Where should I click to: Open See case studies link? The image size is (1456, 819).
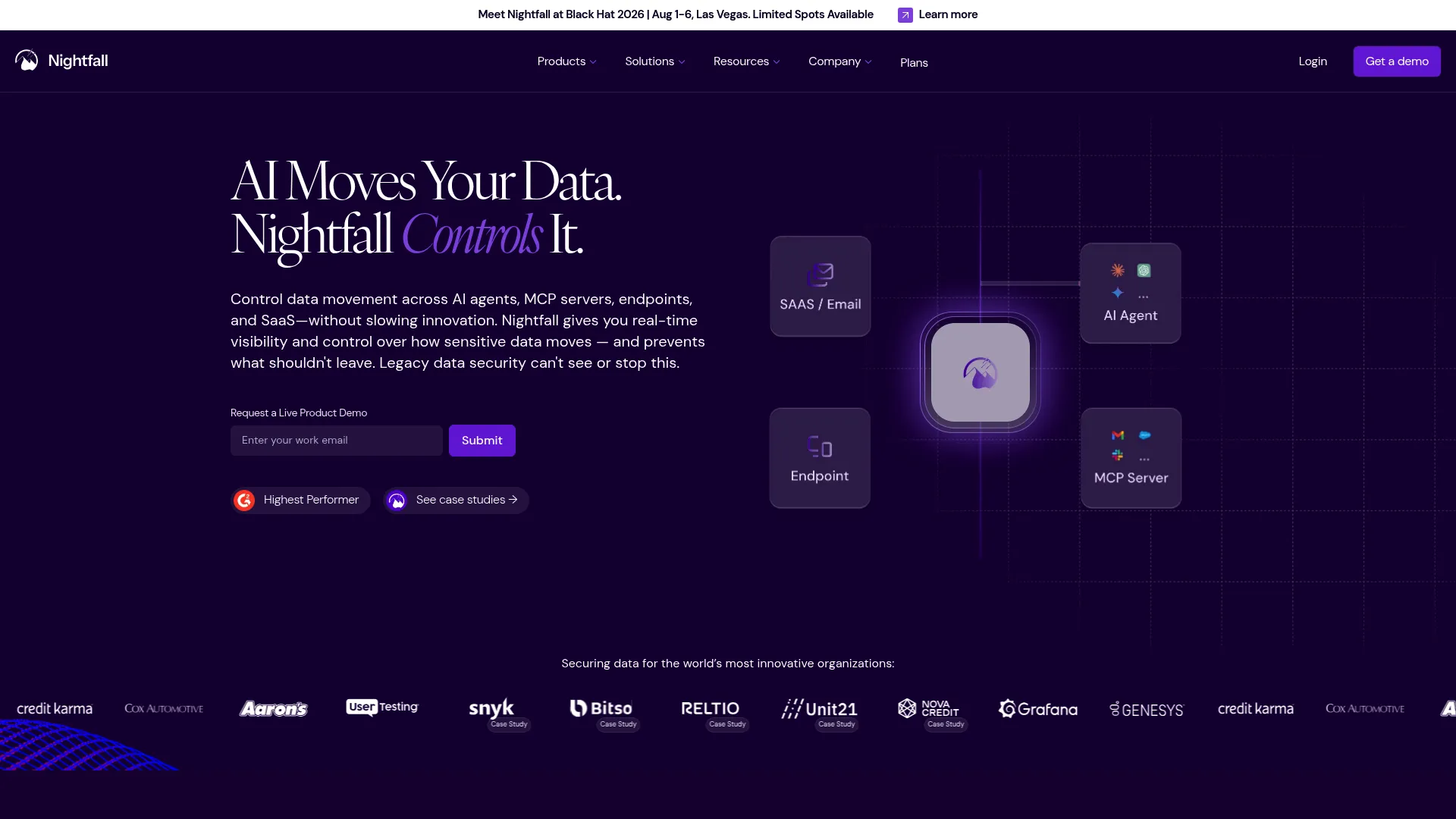[x=456, y=500]
